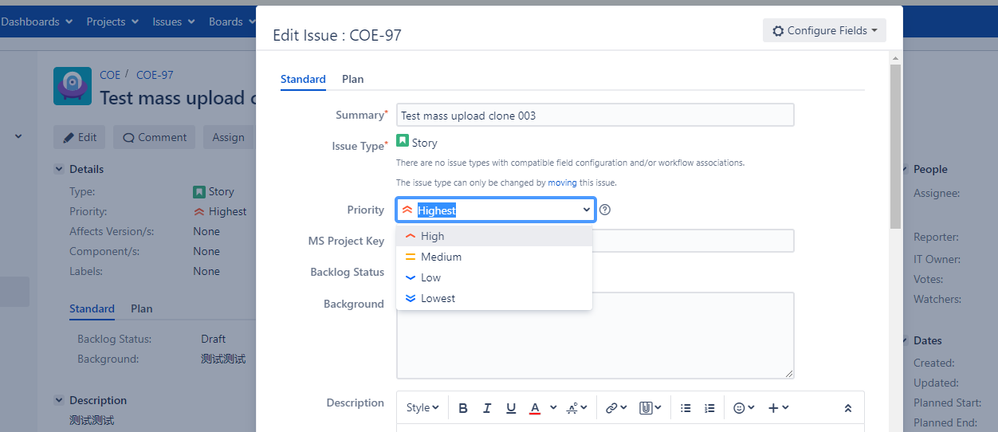The image size is (998, 432).
Task: Open the attachment dropdown
Action: click(x=650, y=408)
